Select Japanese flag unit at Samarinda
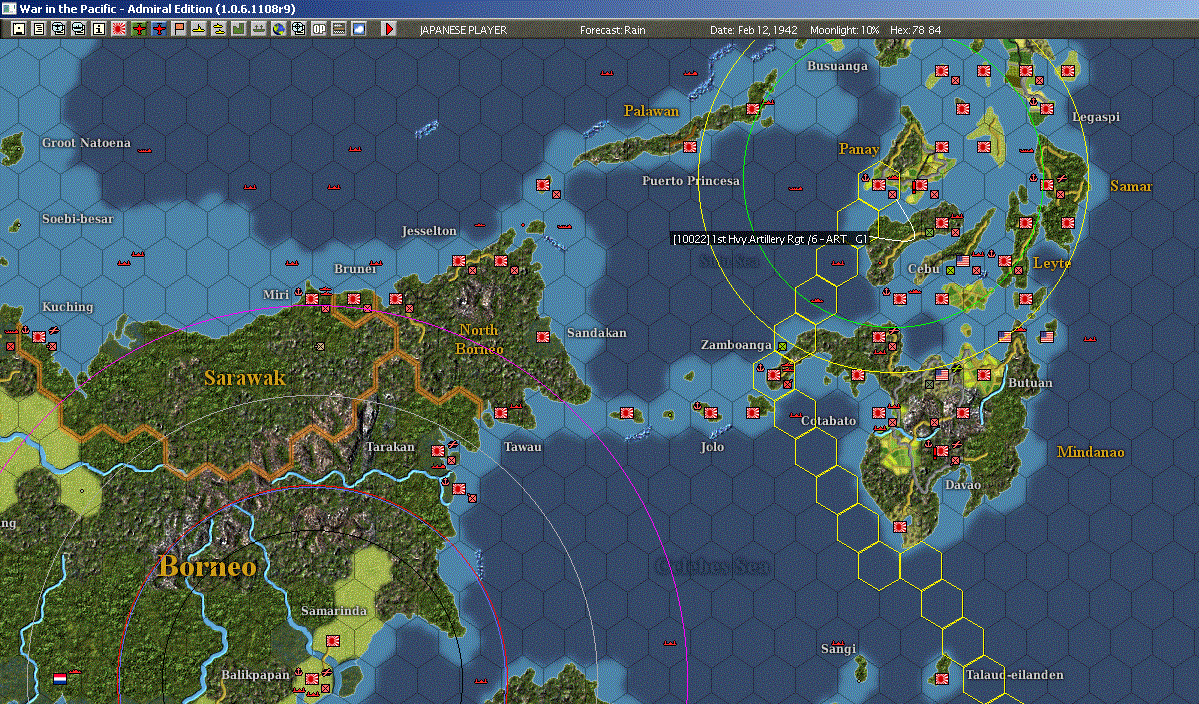The width and height of the screenshot is (1199, 704). (333, 641)
